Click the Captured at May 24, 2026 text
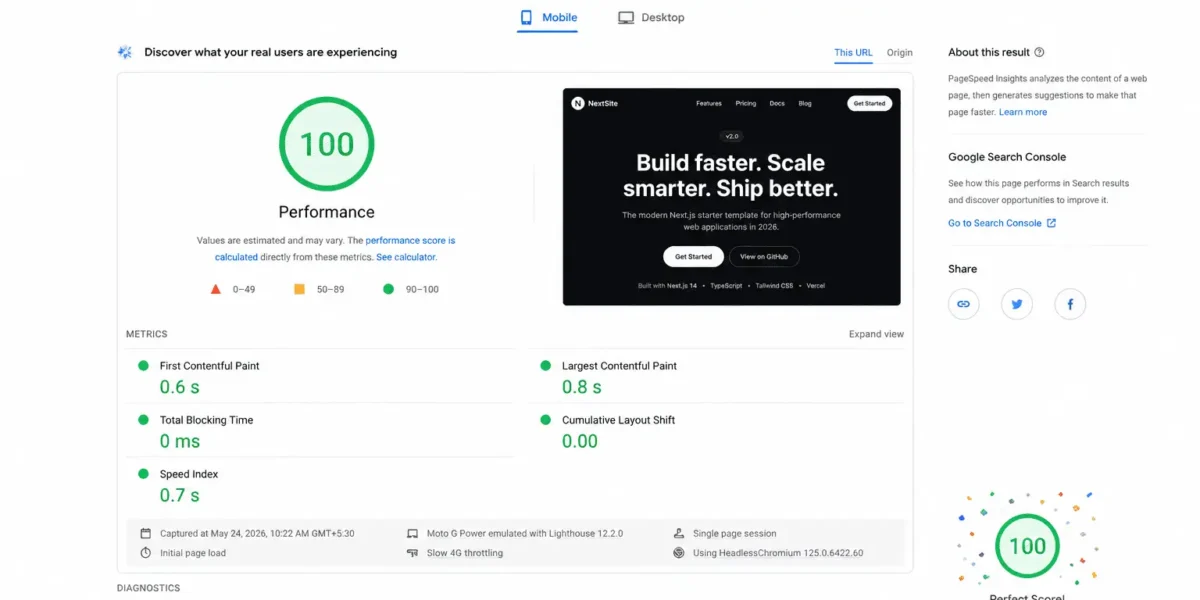This screenshot has height=600, width=1200. pyautogui.click(x=257, y=533)
